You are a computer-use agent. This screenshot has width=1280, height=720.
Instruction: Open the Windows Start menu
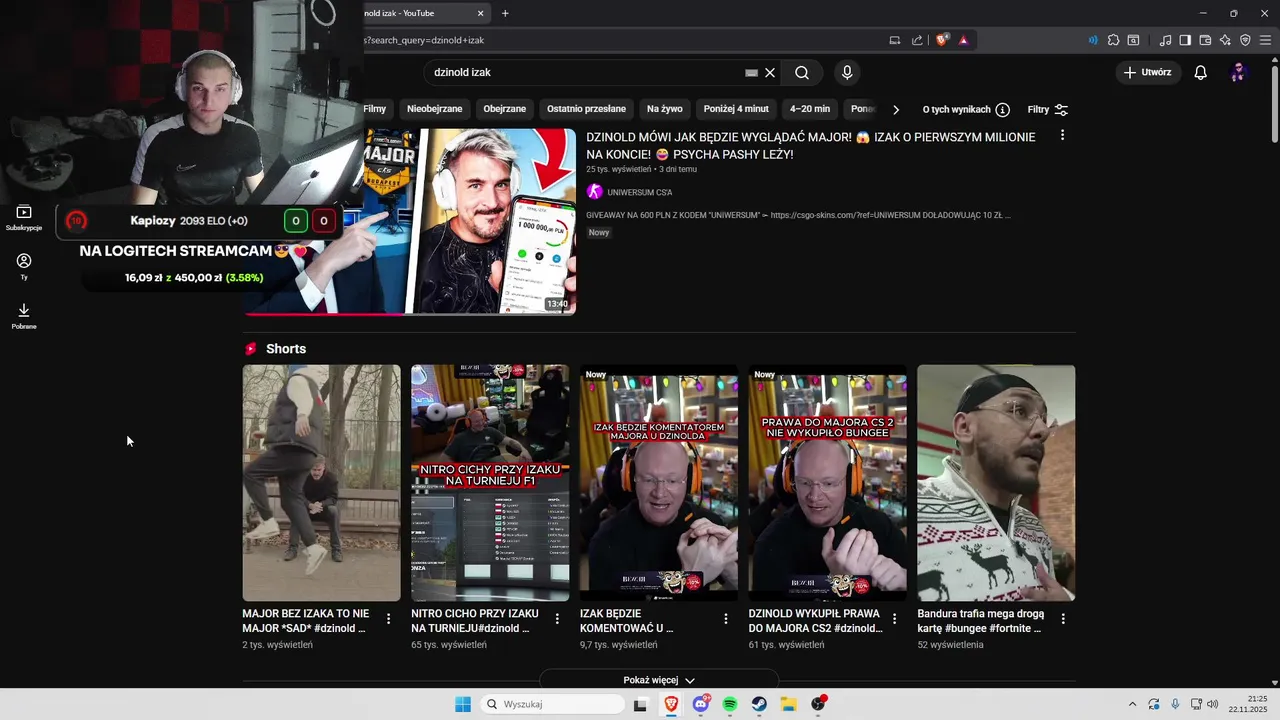click(x=463, y=704)
